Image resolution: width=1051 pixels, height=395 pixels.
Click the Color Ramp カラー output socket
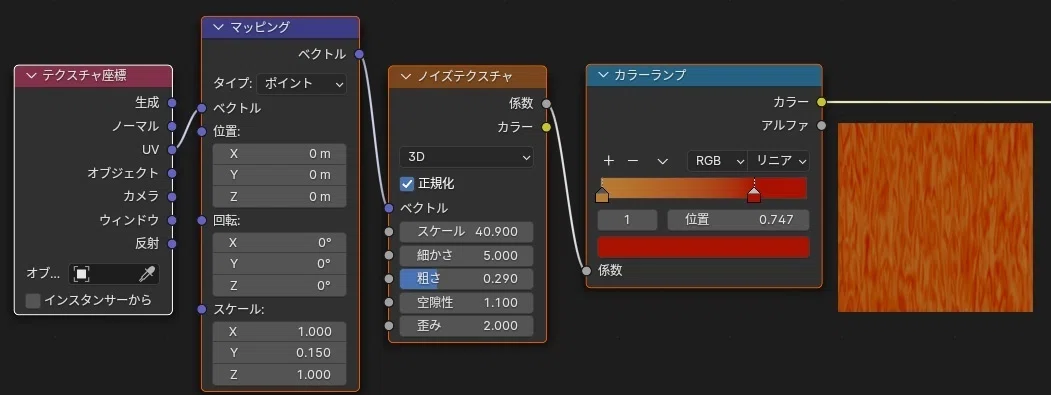822,102
